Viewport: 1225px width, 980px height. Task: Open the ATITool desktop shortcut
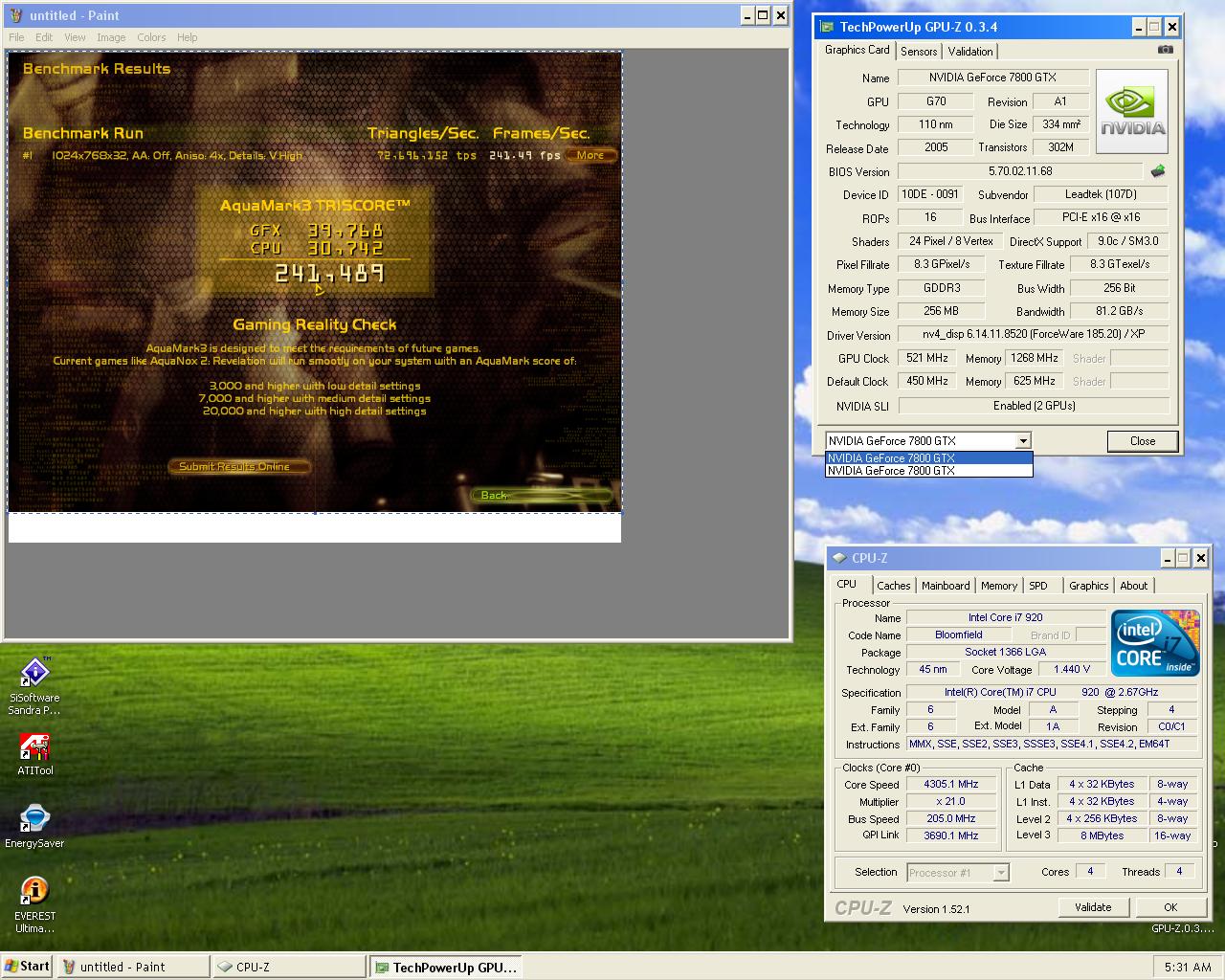[34, 754]
